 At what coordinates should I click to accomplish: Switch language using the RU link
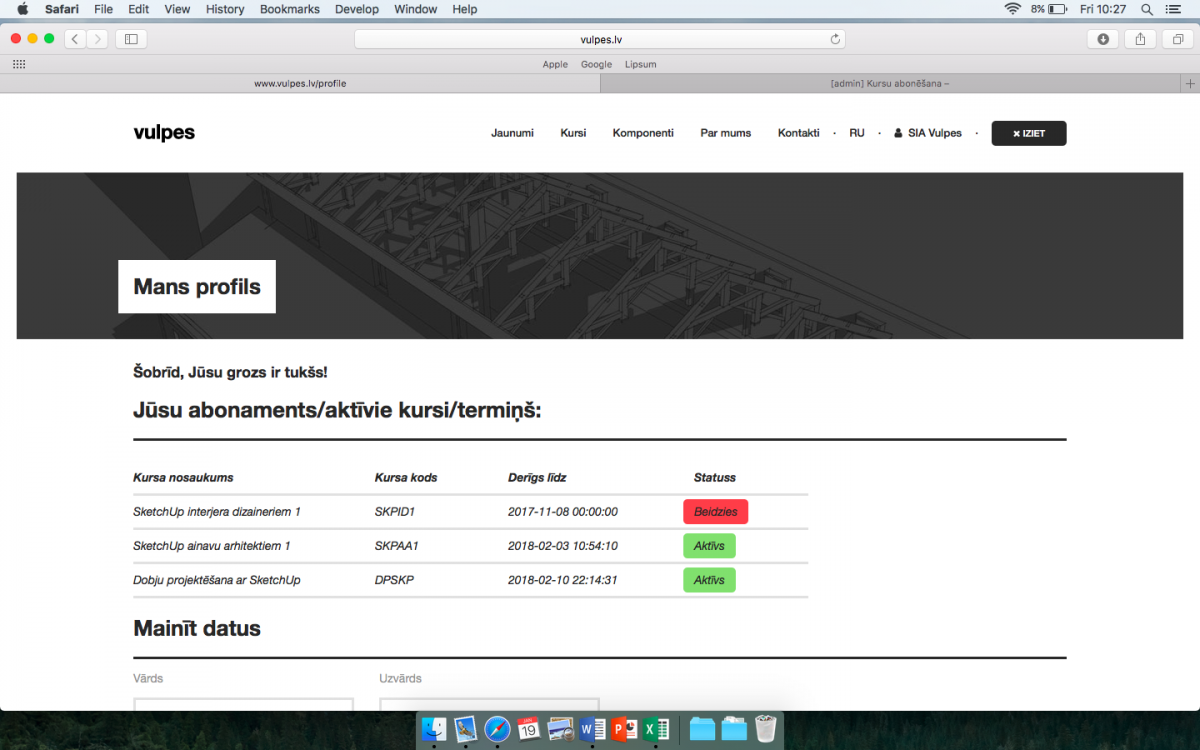(x=857, y=133)
